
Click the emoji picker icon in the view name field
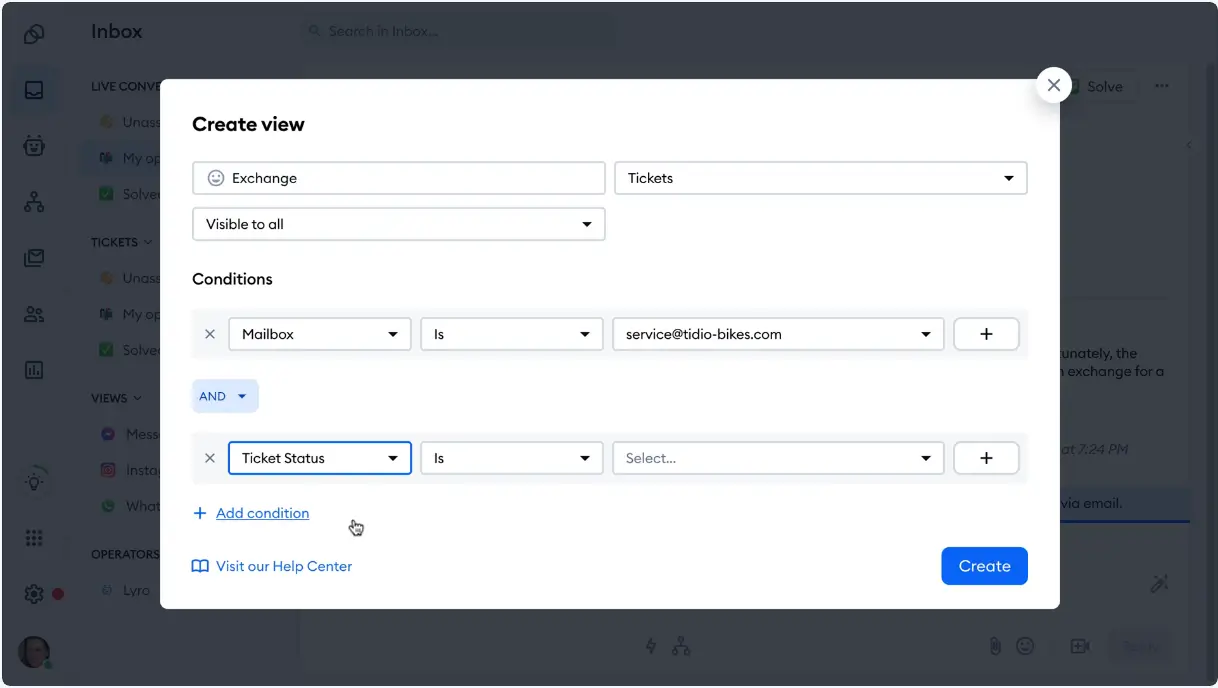(215, 178)
